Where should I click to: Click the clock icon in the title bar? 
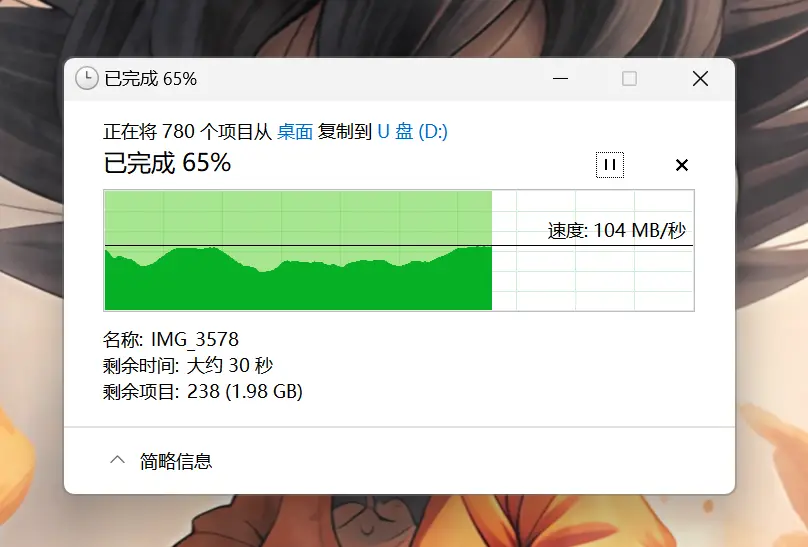87,79
